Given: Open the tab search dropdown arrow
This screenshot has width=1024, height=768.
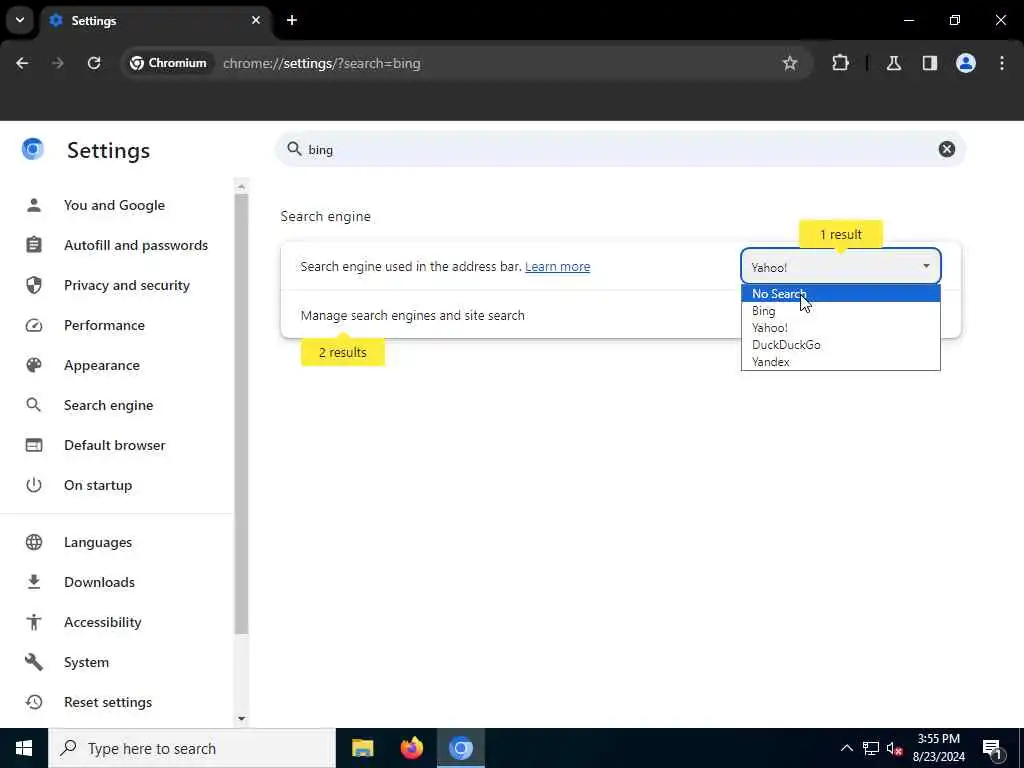Looking at the screenshot, I should [20, 20].
